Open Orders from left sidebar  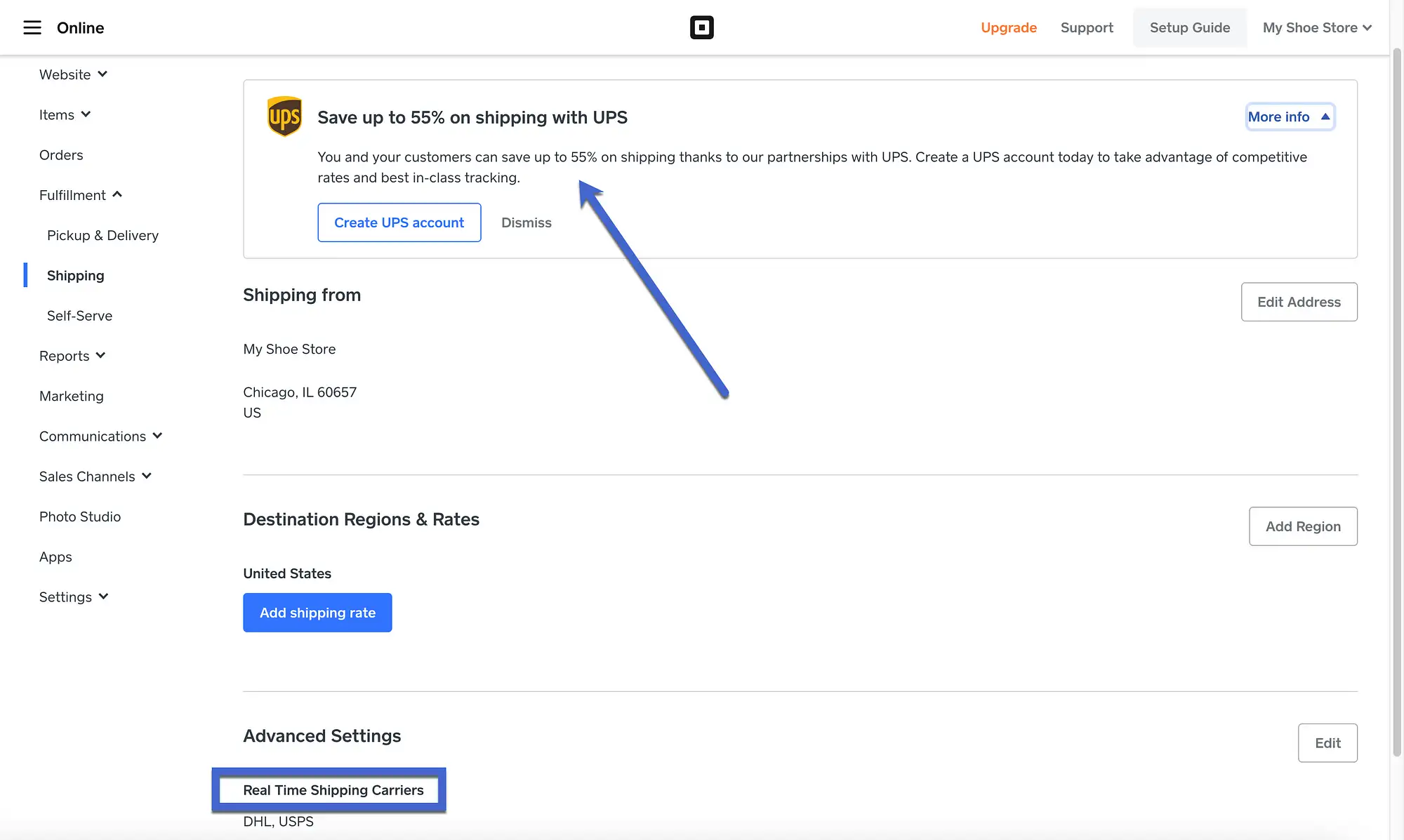61,155
